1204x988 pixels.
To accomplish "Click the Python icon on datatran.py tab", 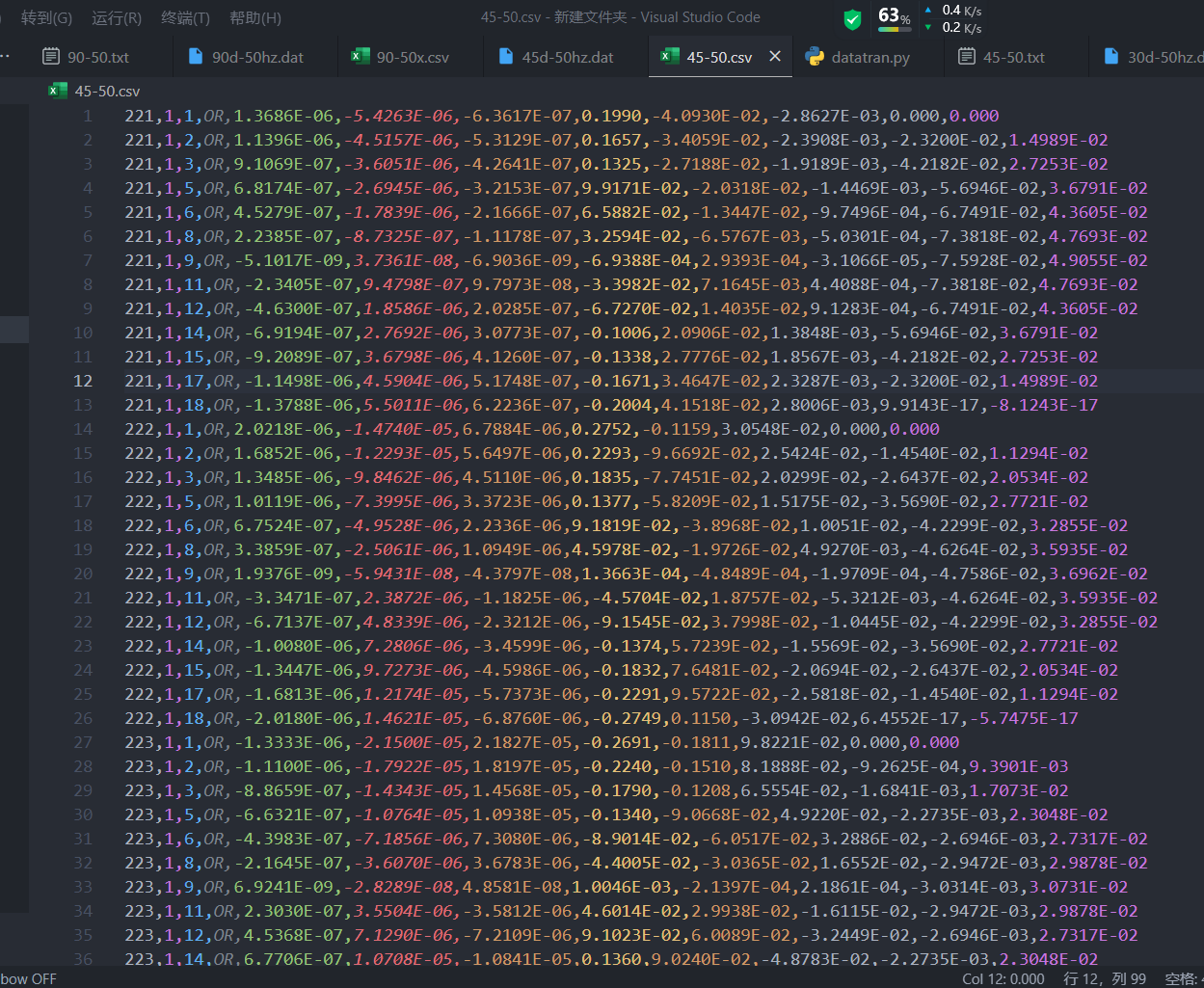I will coord(815,57).
